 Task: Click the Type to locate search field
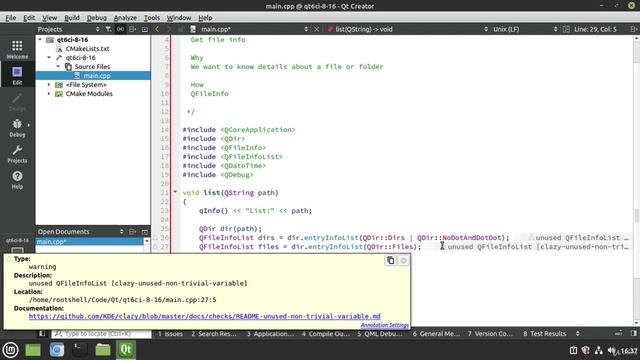pyautogui.click(x=101, y=333)
